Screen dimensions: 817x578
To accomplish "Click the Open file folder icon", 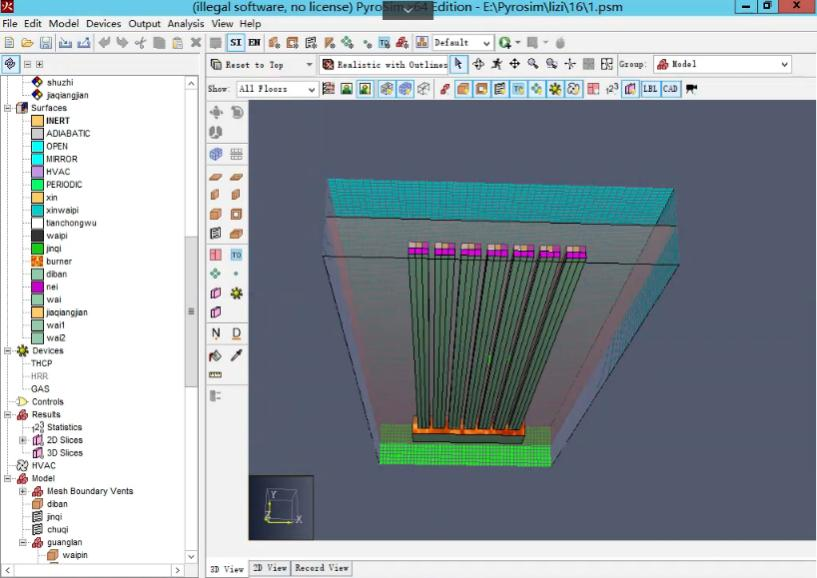I will tap(26, 43).
